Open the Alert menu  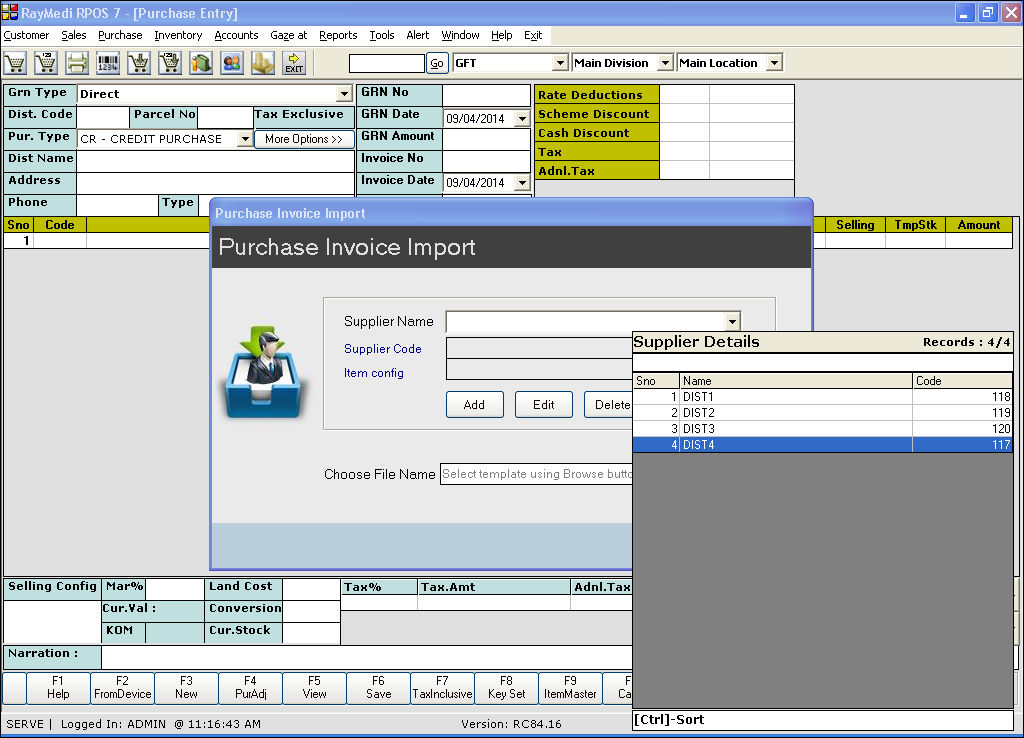418,35
